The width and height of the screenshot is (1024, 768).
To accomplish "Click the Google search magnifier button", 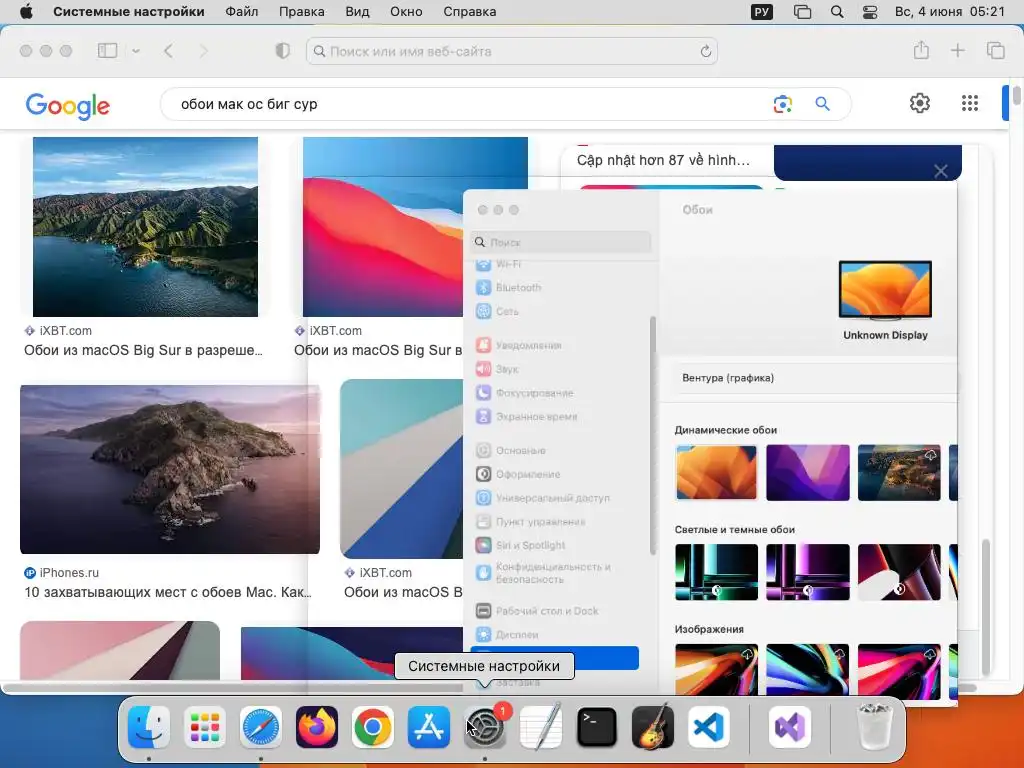I will 822,104.
